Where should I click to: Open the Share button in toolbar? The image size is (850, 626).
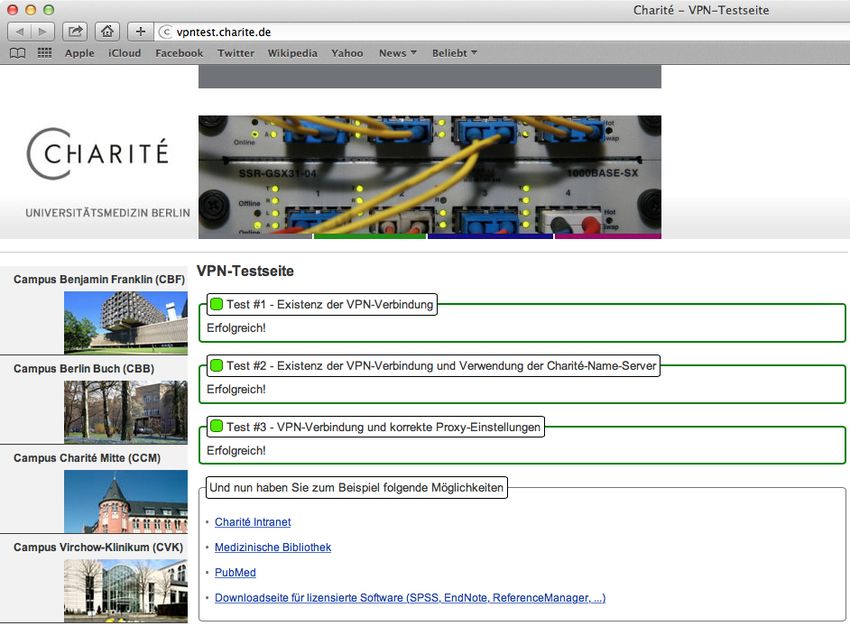75,31
